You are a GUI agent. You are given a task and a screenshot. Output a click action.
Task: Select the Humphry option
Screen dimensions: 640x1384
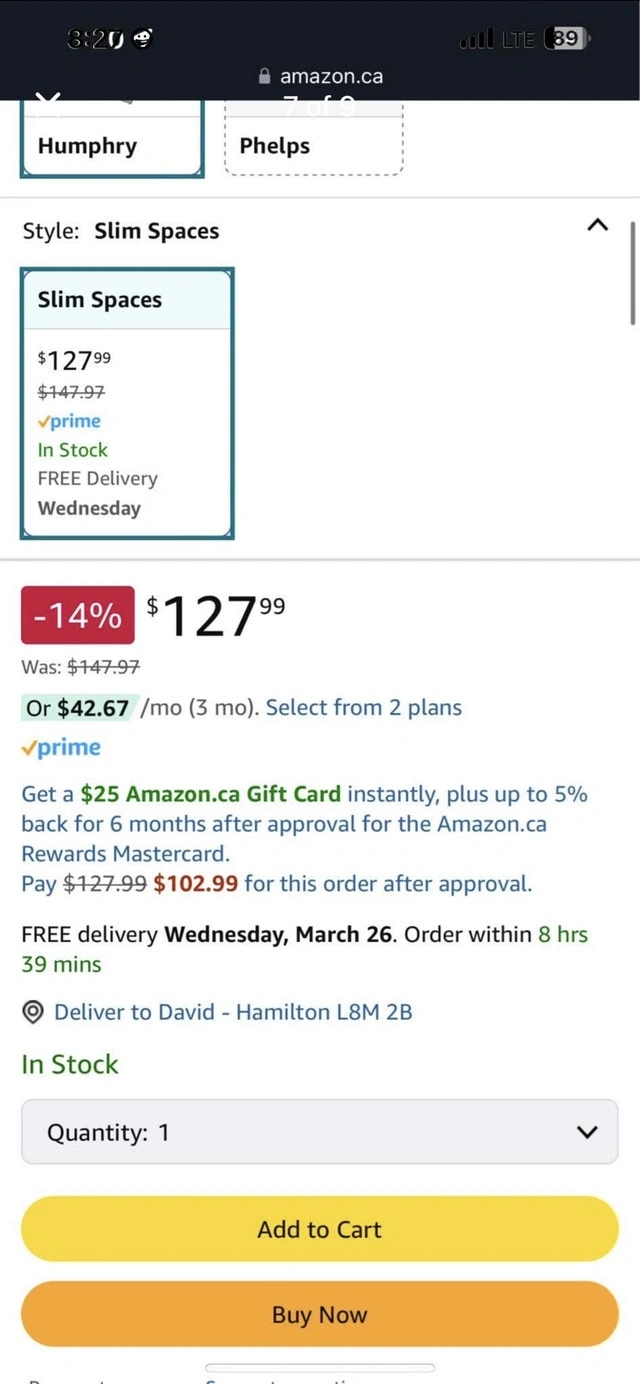pos(112,146)
